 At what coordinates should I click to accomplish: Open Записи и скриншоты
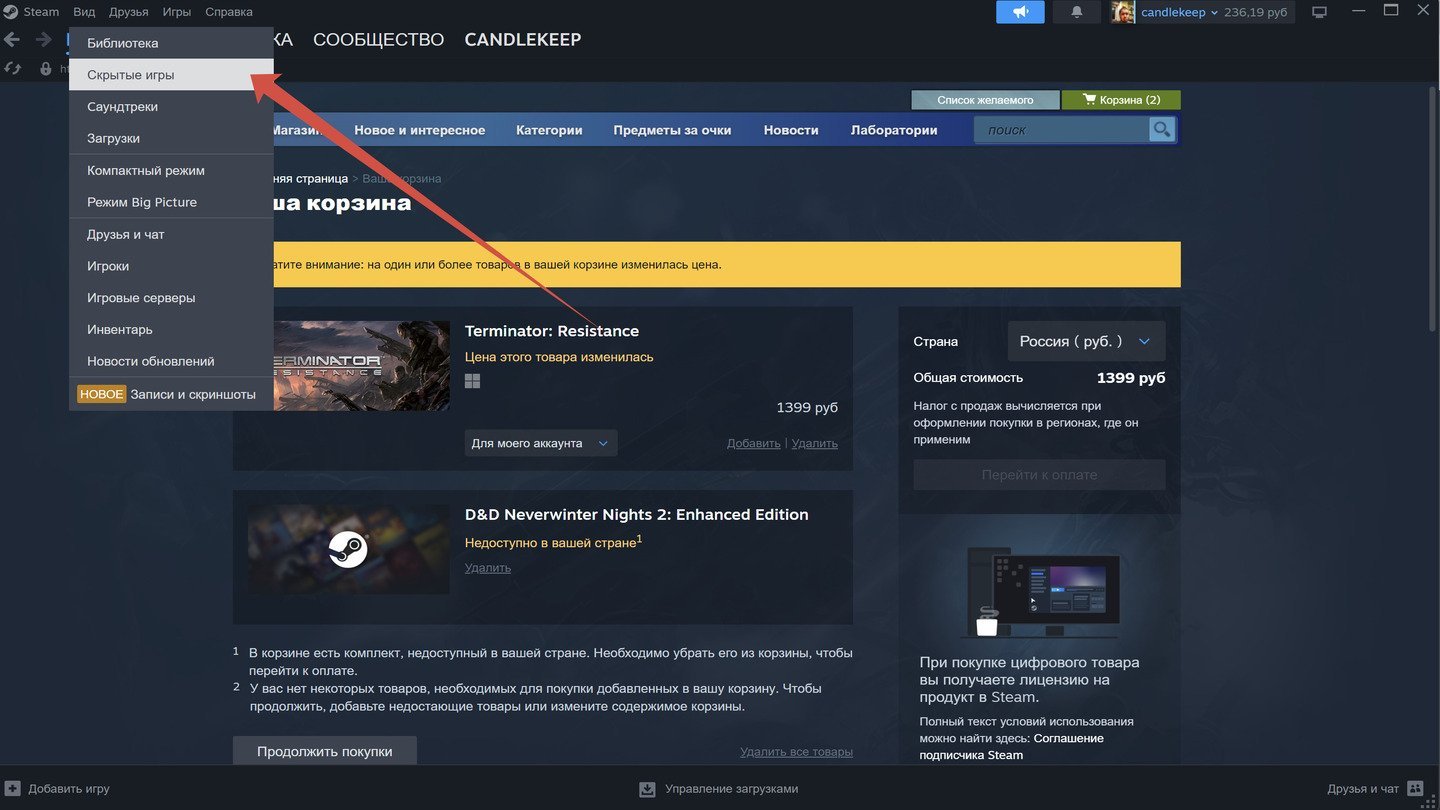pos(171,394)
